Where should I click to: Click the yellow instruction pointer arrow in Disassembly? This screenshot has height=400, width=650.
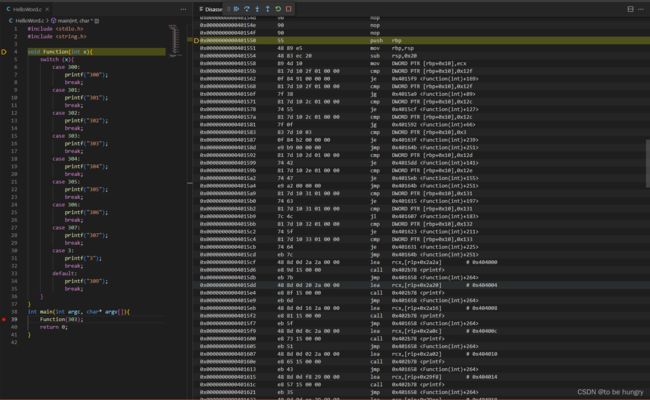(x=196, y=41)
